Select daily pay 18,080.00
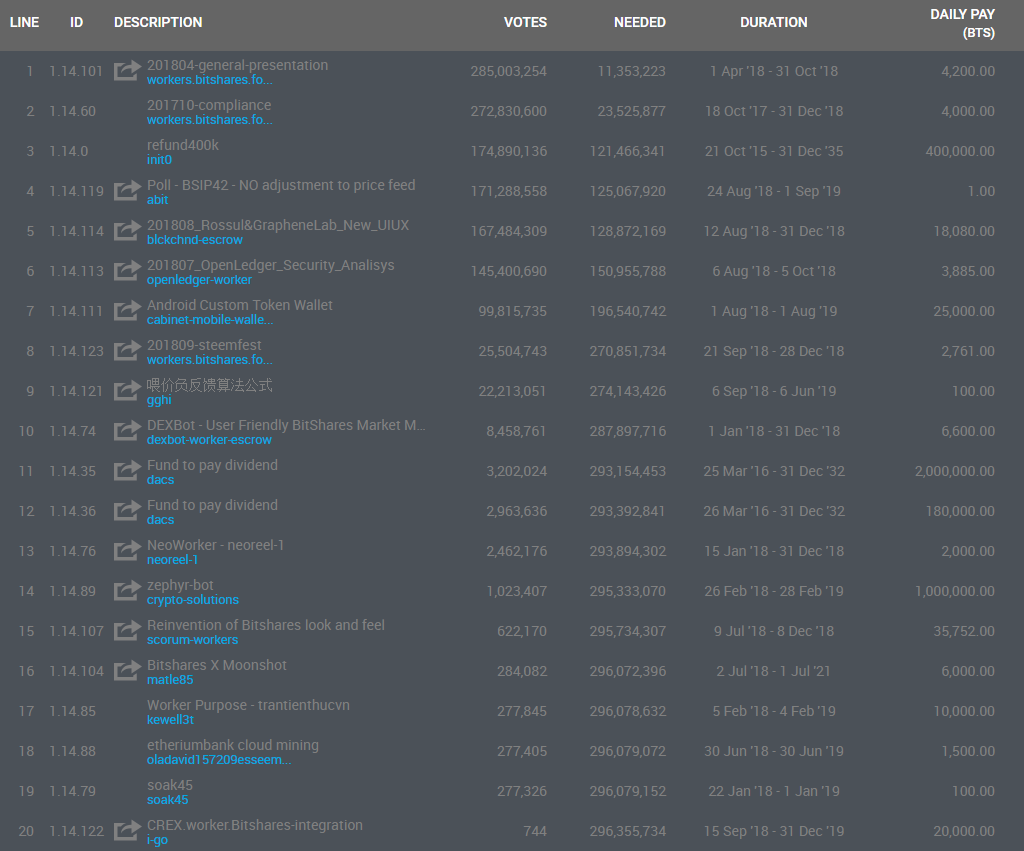This screenshot has height=851, width=1024. point(964,231)
